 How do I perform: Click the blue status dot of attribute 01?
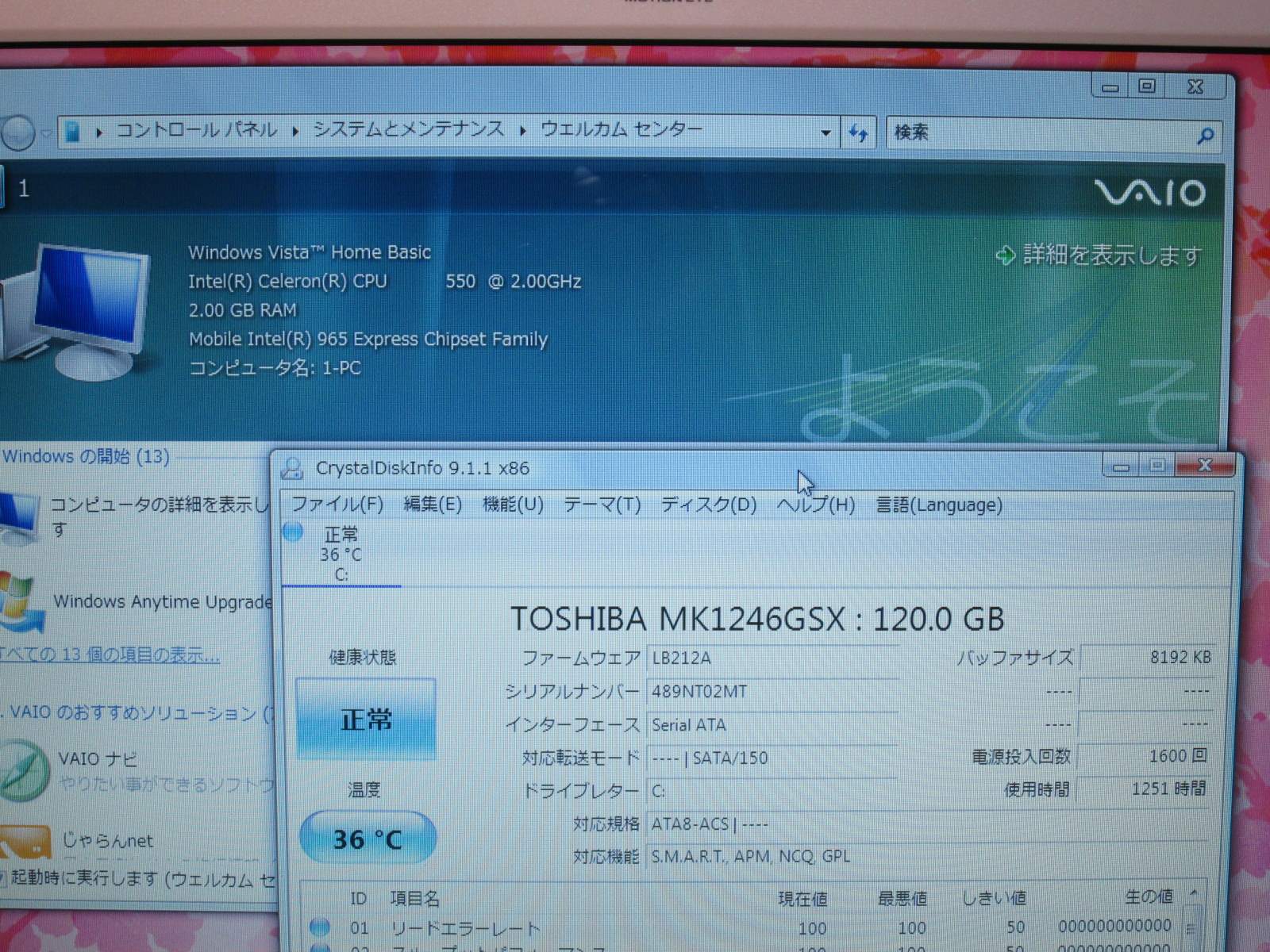[320, 926]
